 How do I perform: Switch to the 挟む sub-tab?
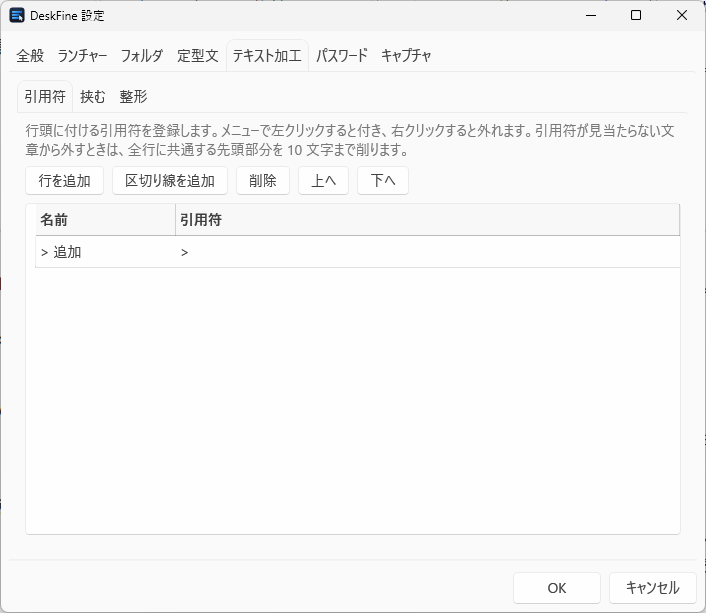[93, 96]
